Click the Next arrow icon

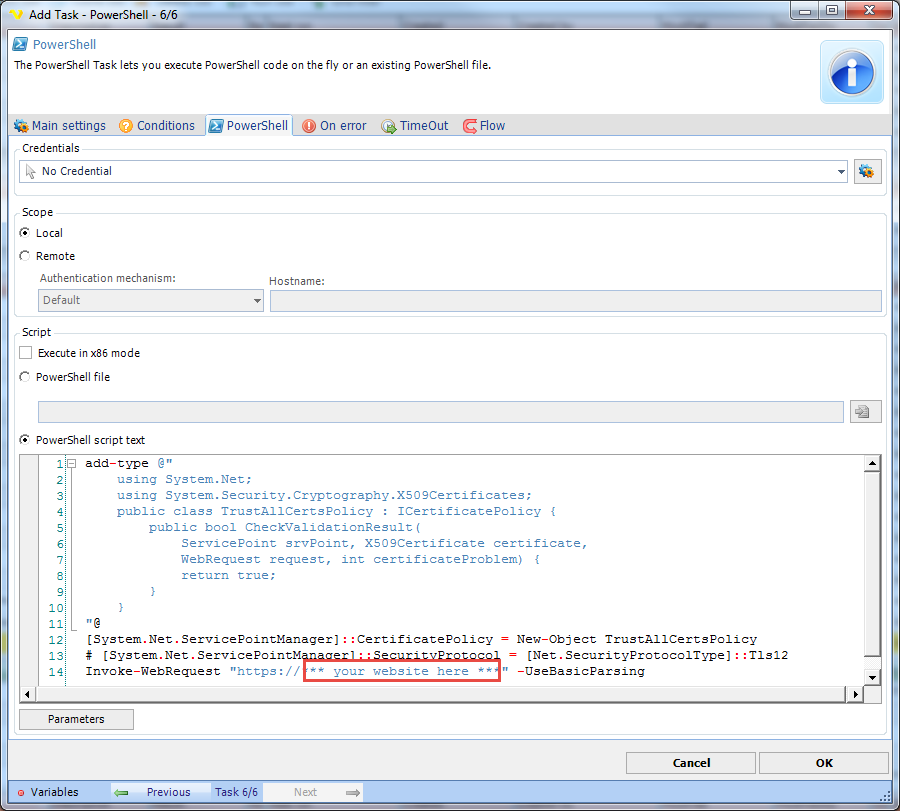pos(352,792)
